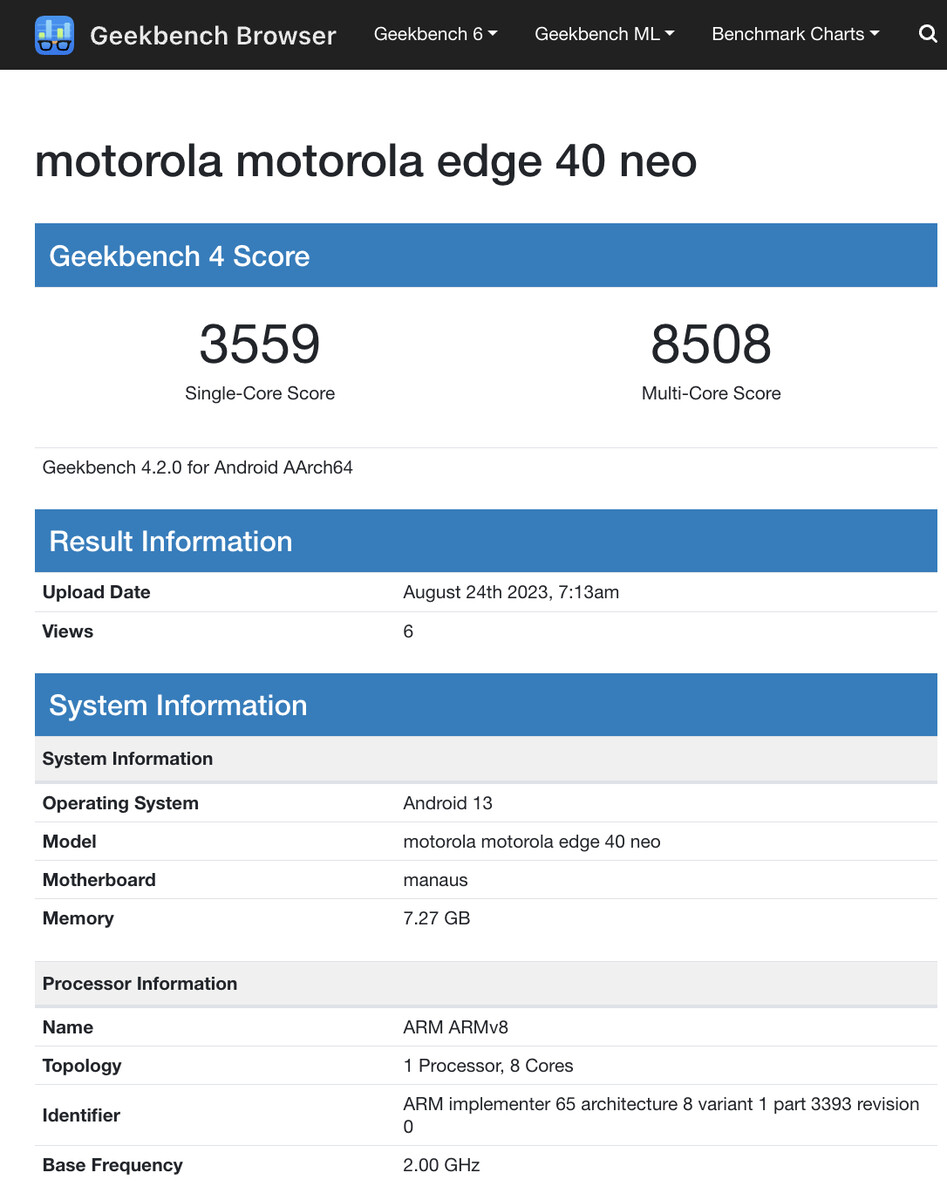This screenshot has height=1200, width=947.
Task: Go to the Geekbench Browser home link
Action: pyautogui.click(x=212, y=36)
